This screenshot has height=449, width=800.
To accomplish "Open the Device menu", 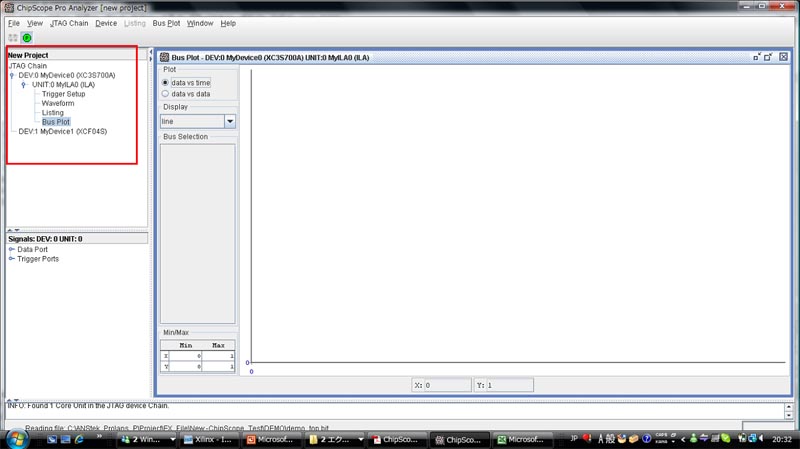I will pyautogui.click(x=106, y=23).
